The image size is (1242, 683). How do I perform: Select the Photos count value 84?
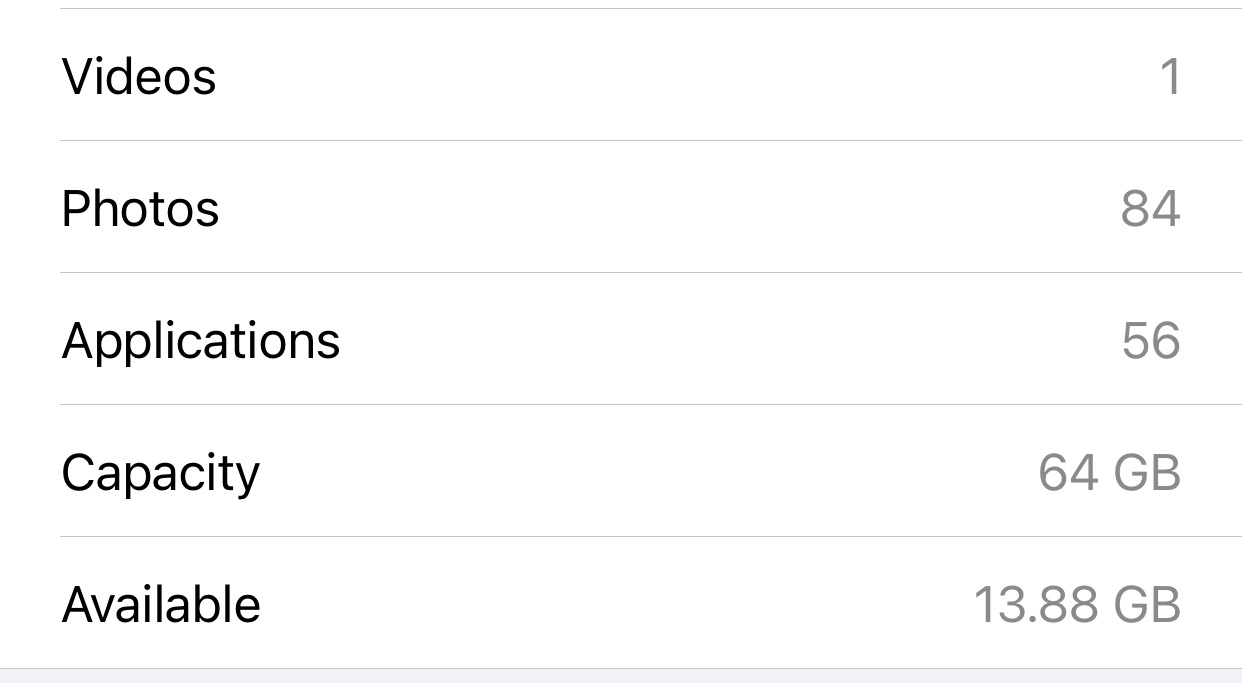pyautogui.click(x=1150, y=209)
